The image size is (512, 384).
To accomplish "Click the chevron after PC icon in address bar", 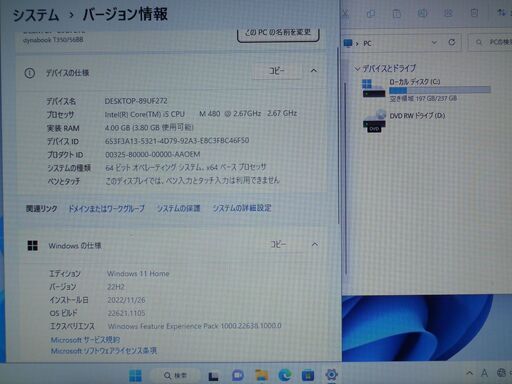I will (357, 44).
